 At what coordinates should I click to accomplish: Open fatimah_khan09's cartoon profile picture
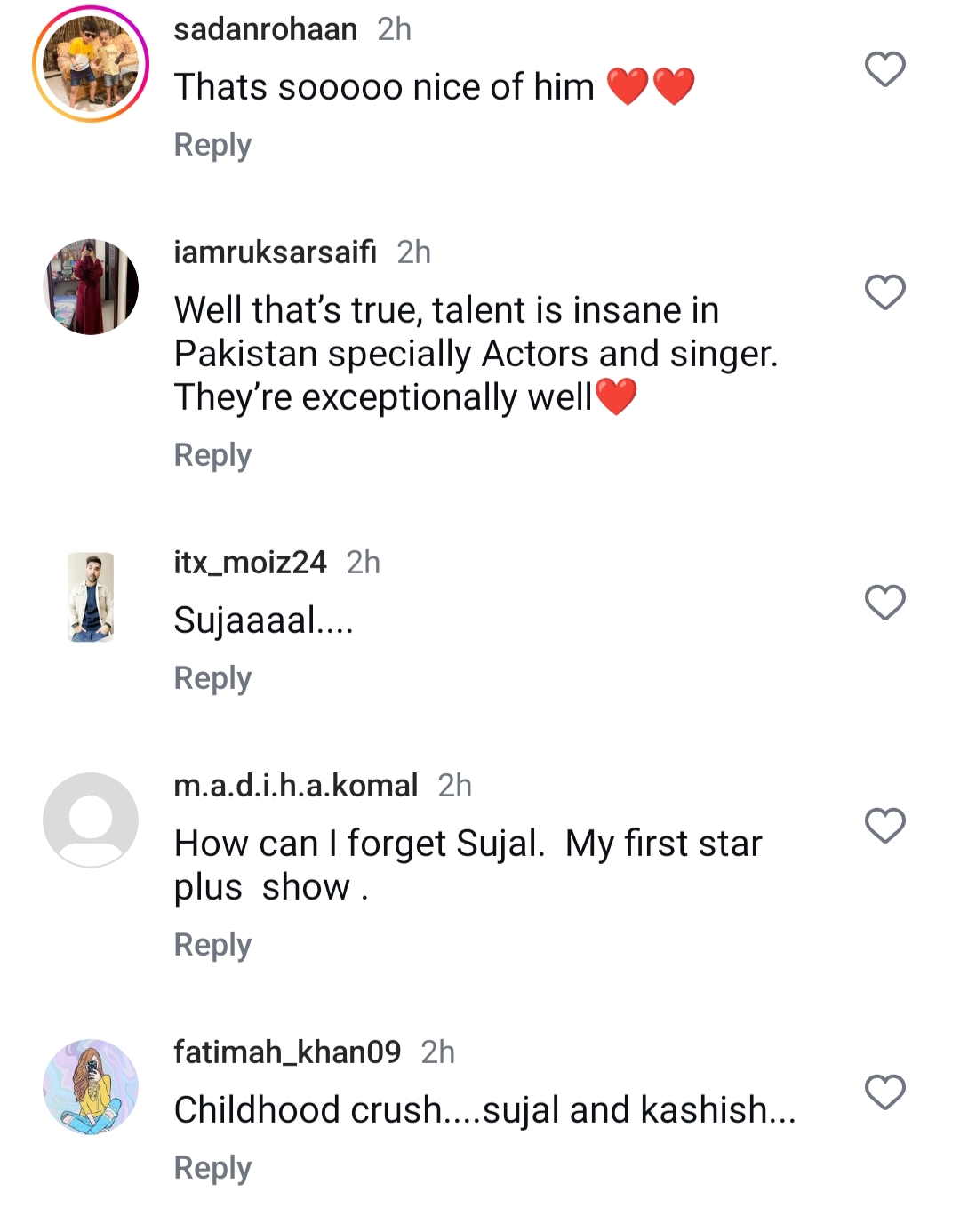[x=91, y=1087]
